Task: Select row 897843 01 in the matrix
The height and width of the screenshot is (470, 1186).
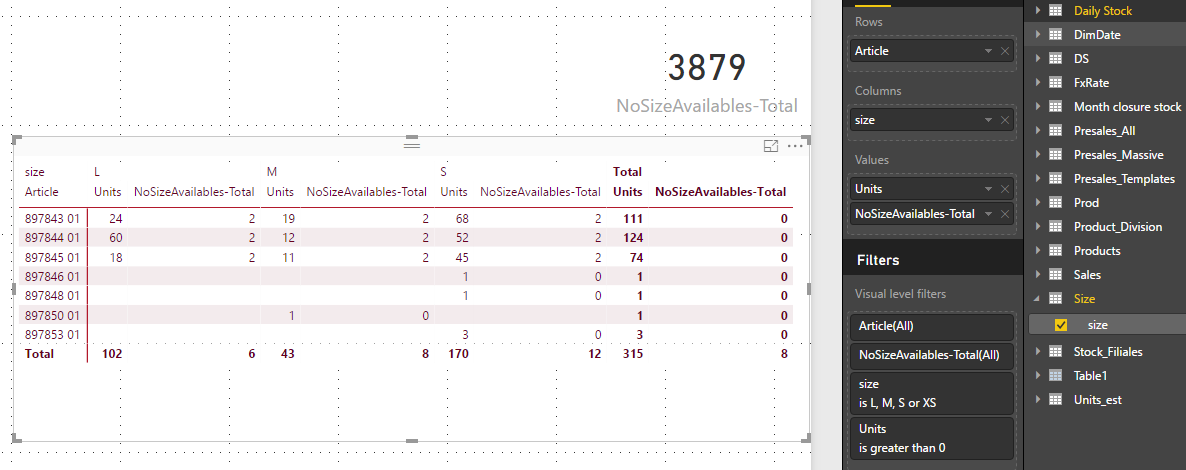Action: [x=52, y=219]
